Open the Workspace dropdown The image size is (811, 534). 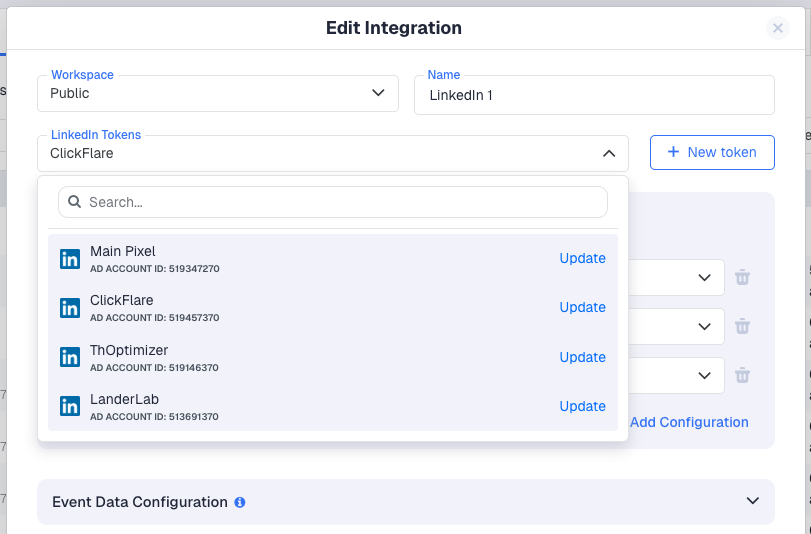click(217, 94)
